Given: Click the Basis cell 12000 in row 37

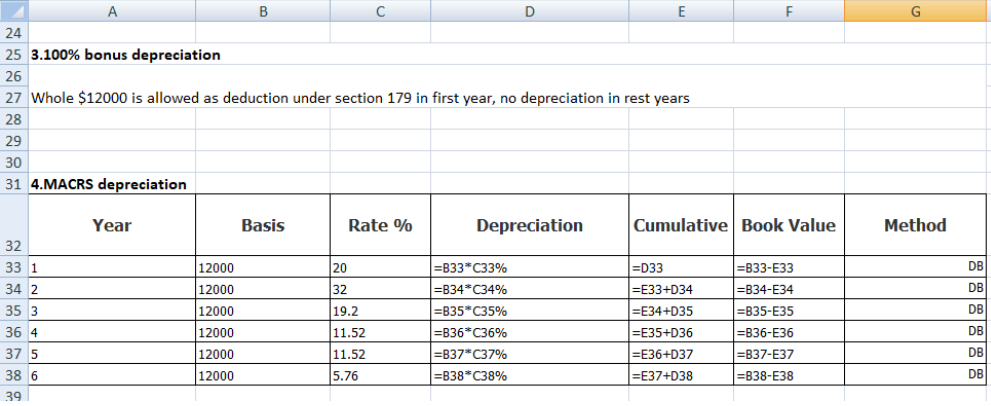Looking at the screenshot, I should tap(263, 354).
